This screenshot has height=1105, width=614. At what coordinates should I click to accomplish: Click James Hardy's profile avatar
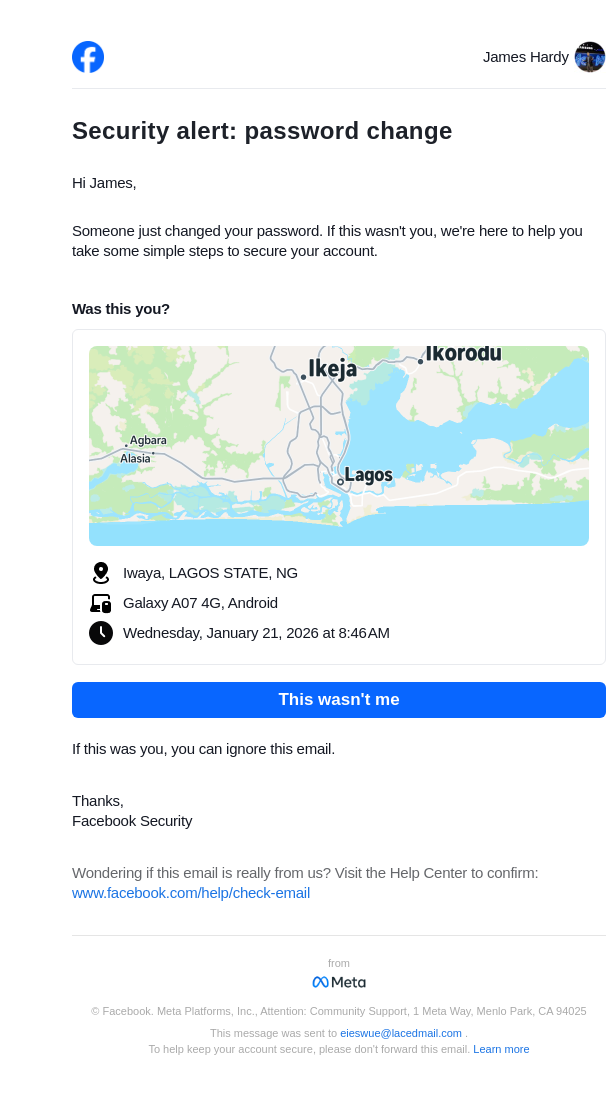click(590, 57)
